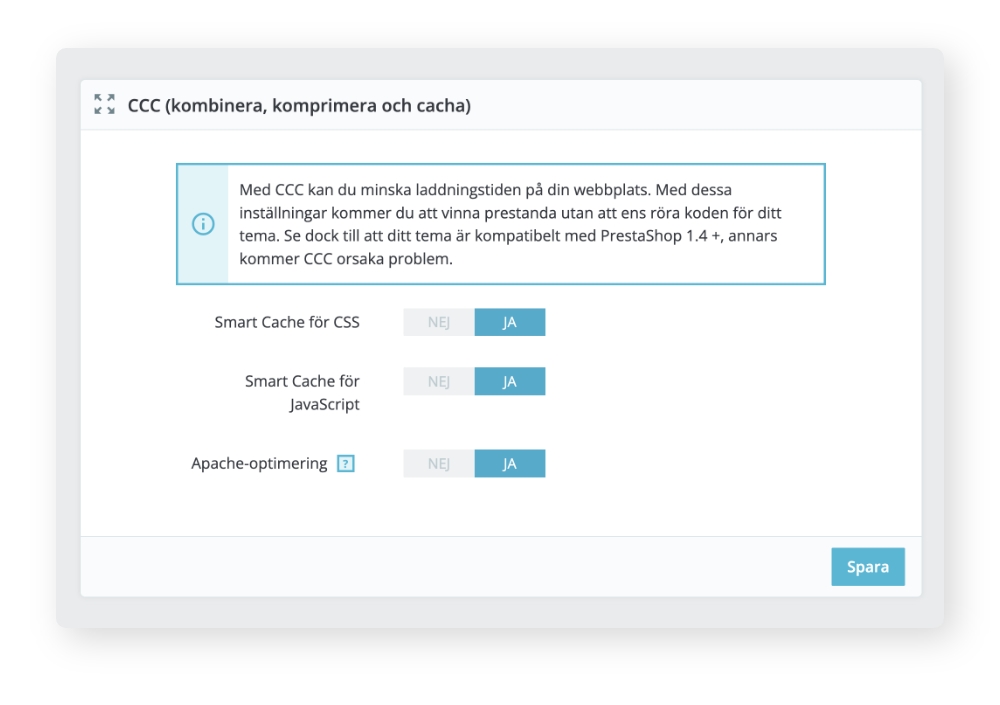
Task: Click the panel header bar area
Action: tap(501, 105)
